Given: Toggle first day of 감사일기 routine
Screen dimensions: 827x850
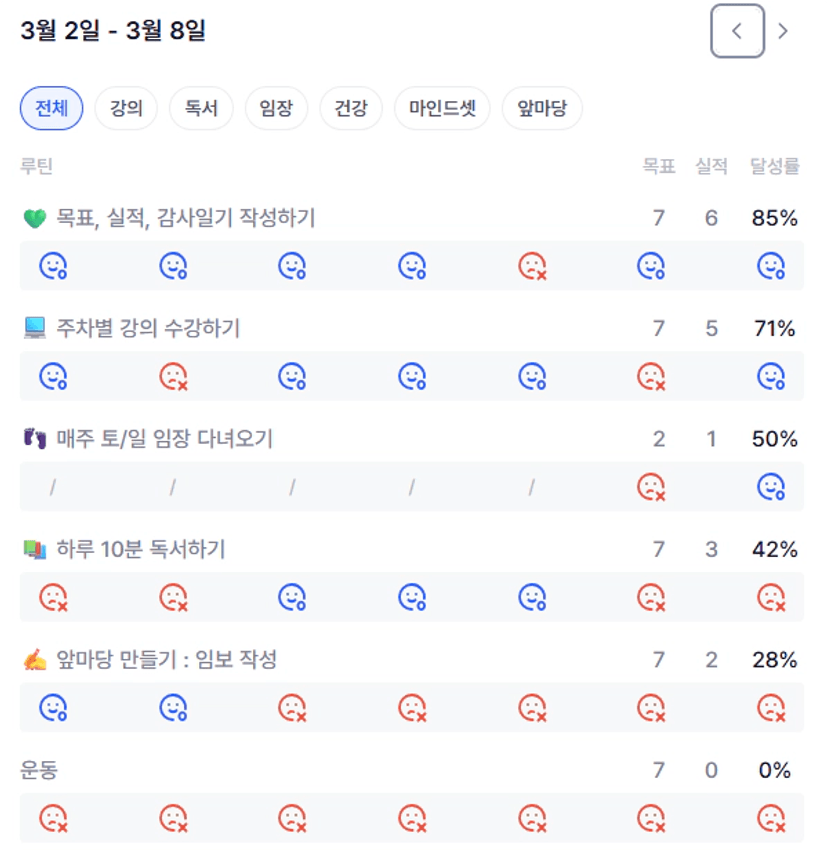Looking at the screenshot, I should tap(52, 266).
